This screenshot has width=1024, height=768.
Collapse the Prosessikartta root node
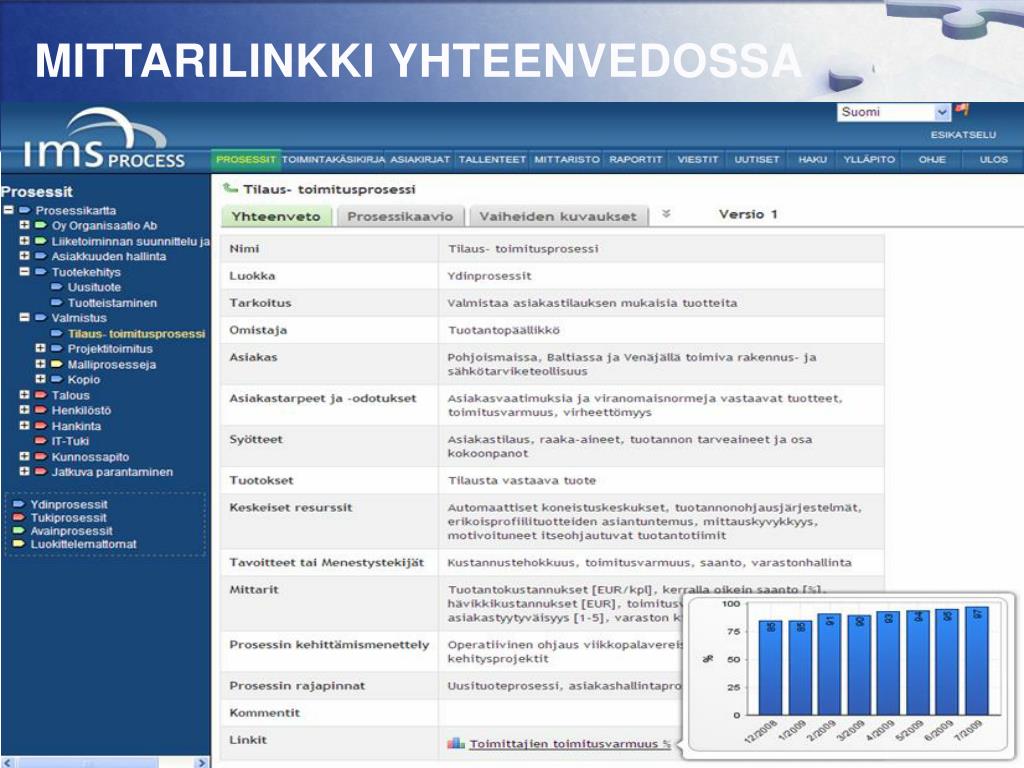pyautogui.click(x=8, y=210)
